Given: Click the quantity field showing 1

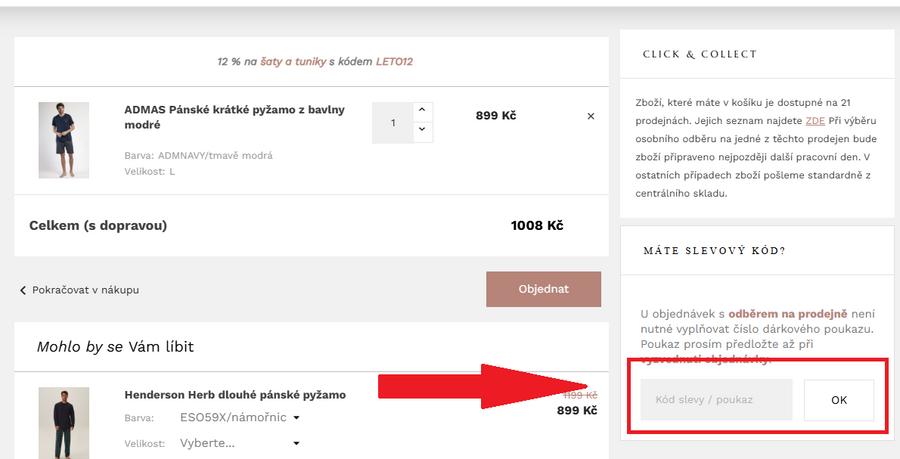Looking at the screenshot, I should point(394,122).
